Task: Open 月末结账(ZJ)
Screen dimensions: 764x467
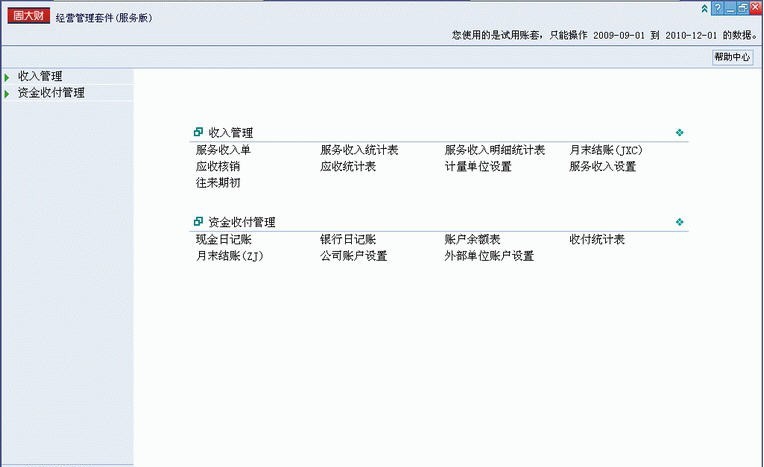Action: (229, 256)
